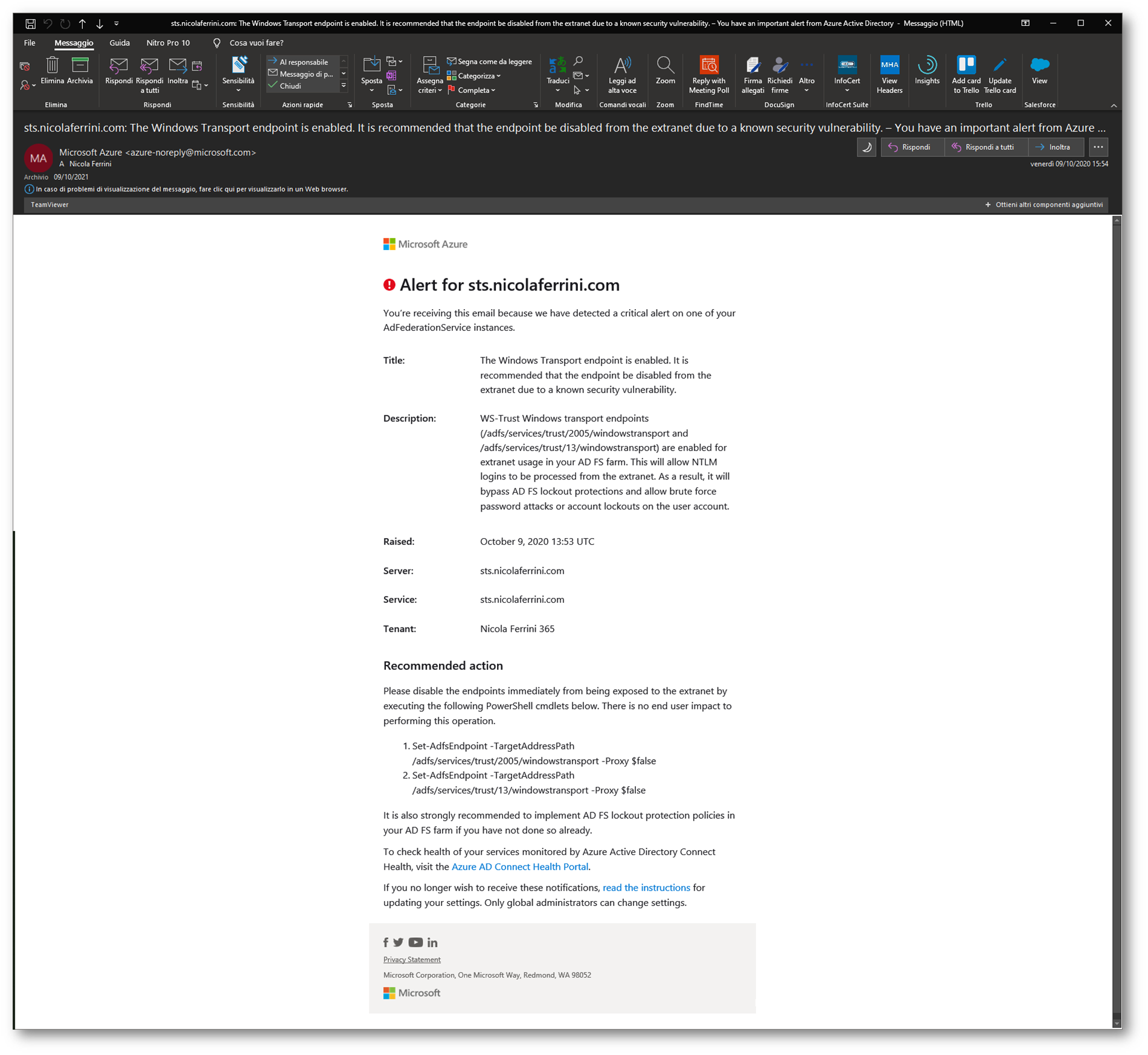Click read the instructions link
This screenshot has width=1148, height=1055.
pos(646,887)
